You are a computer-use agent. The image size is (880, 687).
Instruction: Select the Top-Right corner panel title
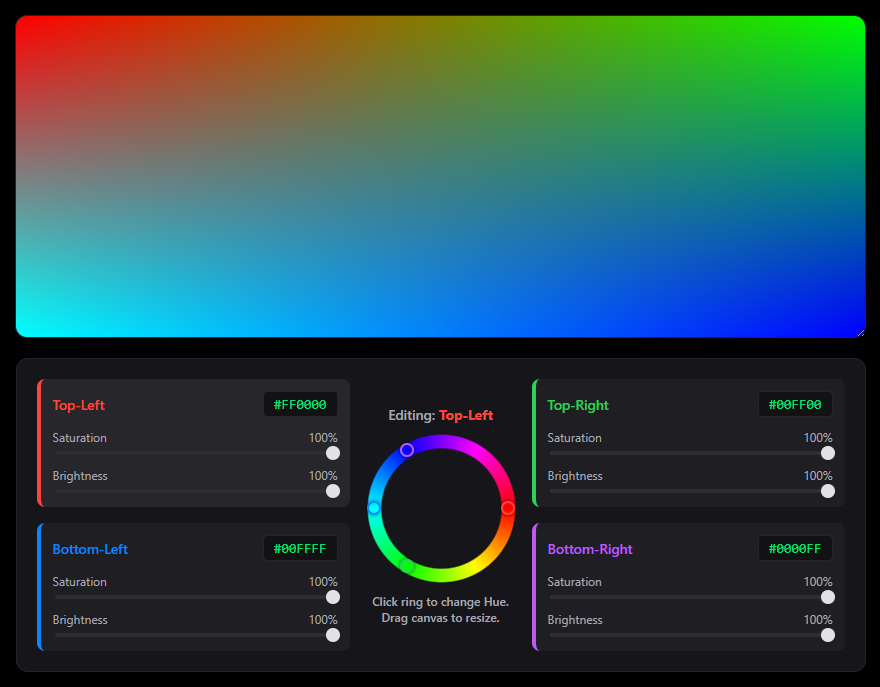(578, 405)
